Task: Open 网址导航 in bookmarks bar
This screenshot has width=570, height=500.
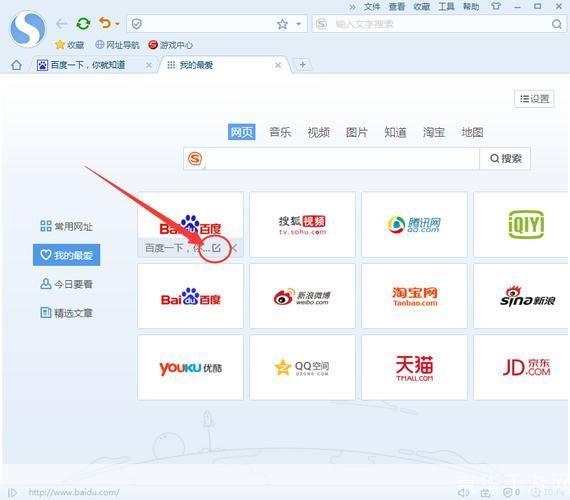Action: tap(117, 45)
